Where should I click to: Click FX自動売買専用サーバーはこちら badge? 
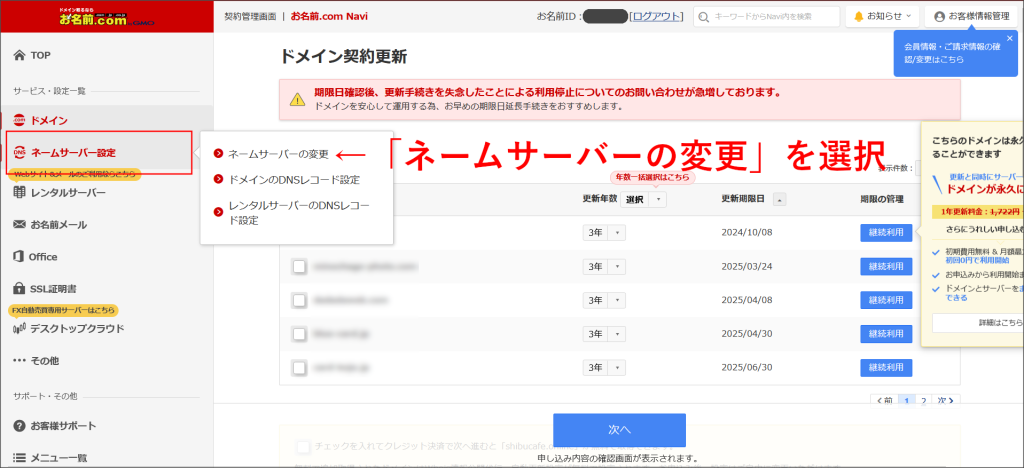pyautogui.click(x=63, y=310)
